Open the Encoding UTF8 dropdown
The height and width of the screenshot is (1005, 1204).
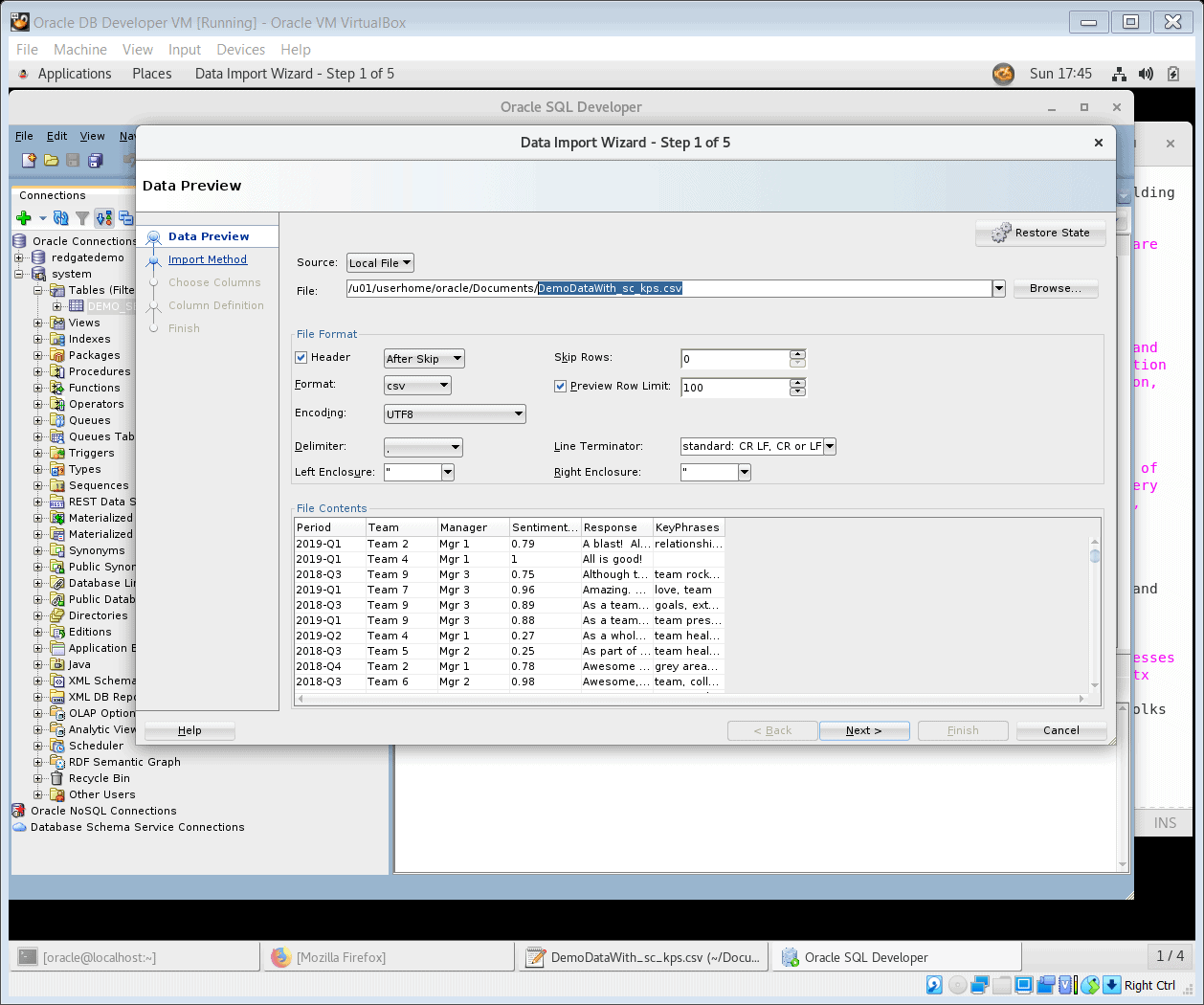455,414
